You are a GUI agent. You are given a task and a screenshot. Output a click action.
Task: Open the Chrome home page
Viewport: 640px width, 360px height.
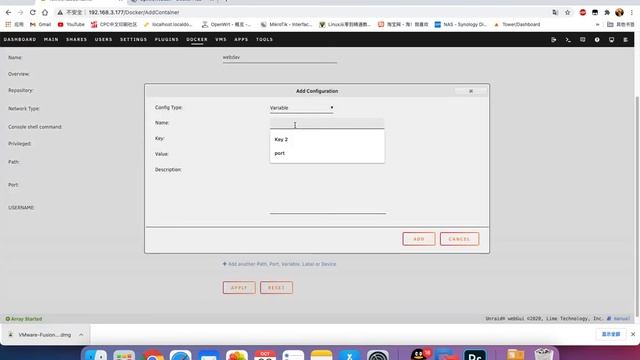click(45, 12)
